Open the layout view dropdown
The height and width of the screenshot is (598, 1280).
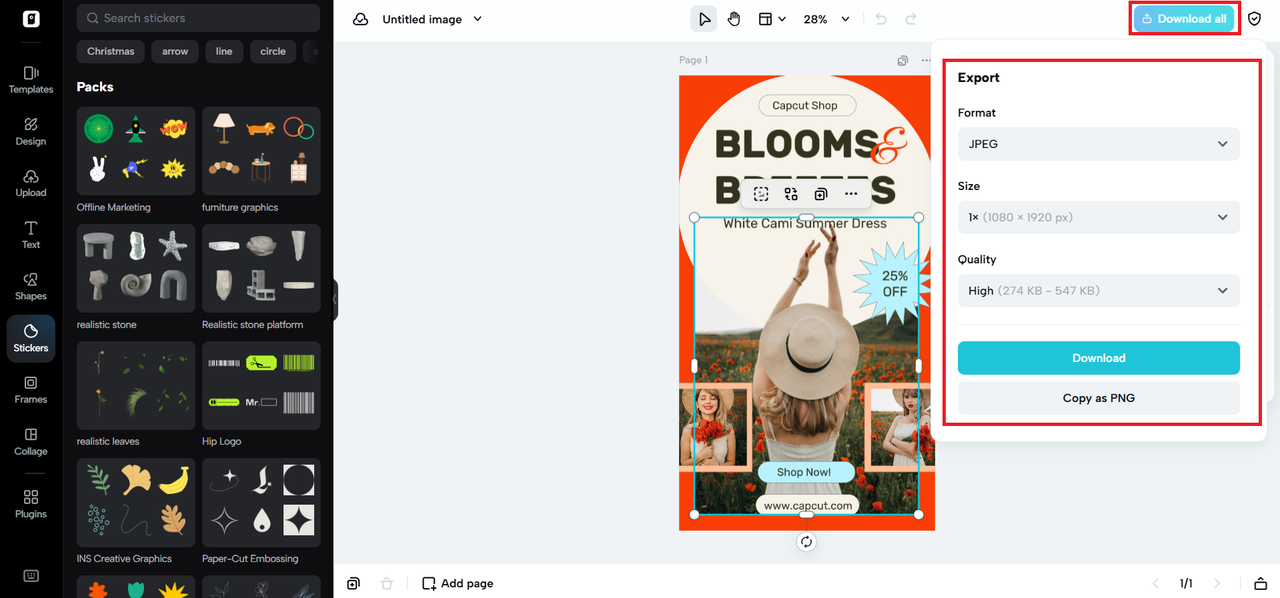(x=771, y=19)
